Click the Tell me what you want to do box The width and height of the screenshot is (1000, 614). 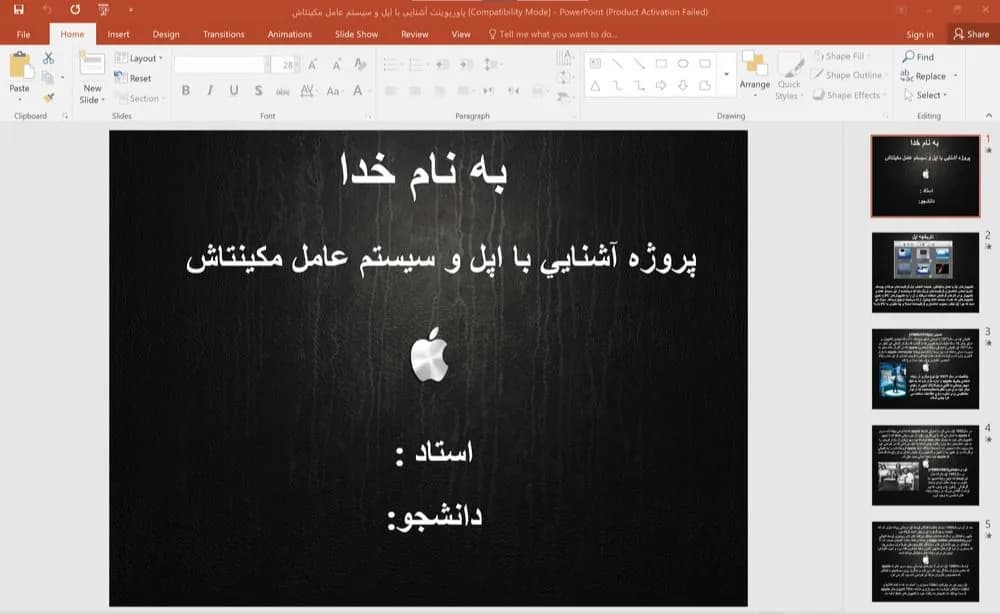[552, 34]
